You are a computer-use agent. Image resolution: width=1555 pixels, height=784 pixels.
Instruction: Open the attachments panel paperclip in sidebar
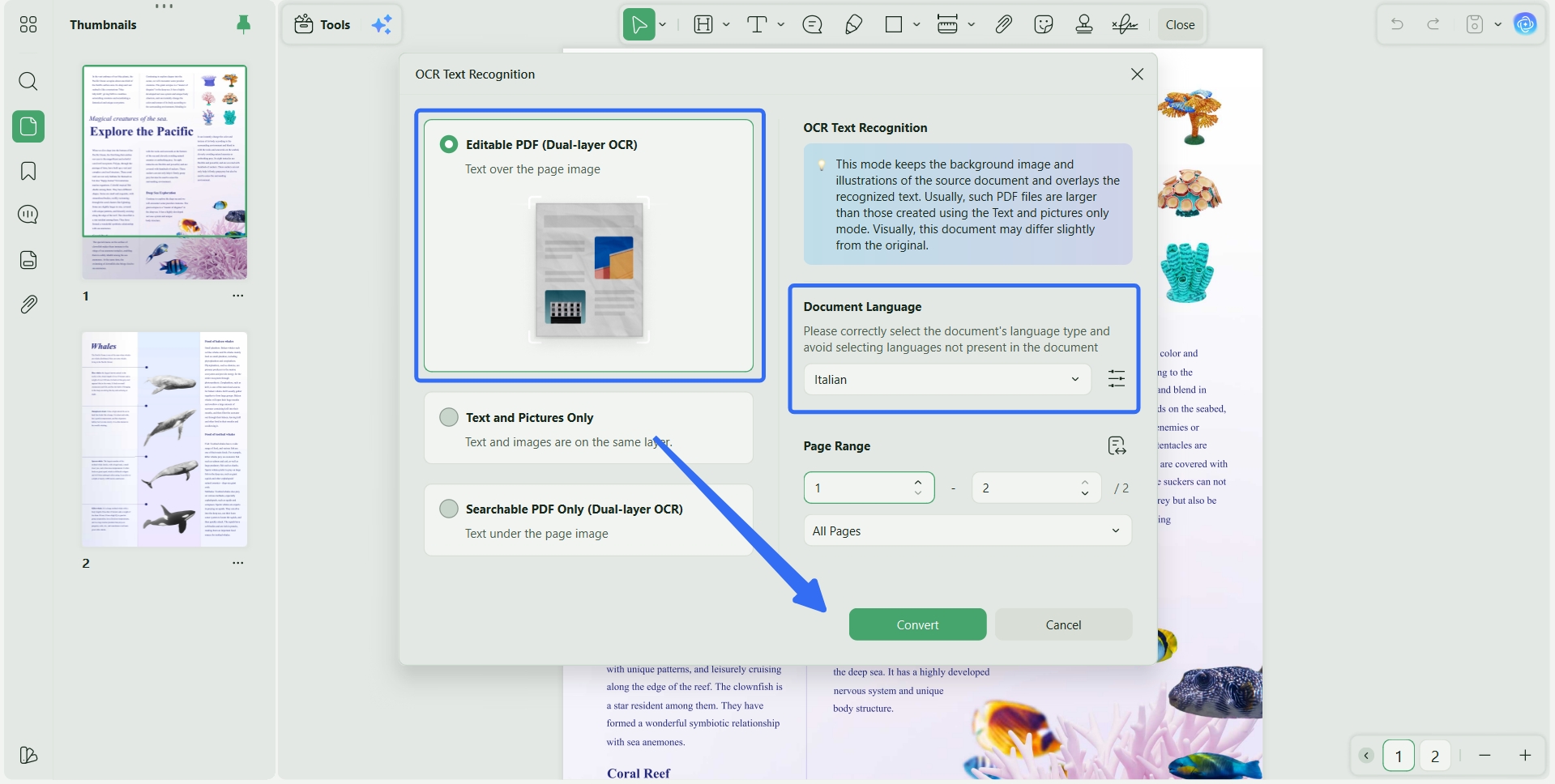[28, 305]
